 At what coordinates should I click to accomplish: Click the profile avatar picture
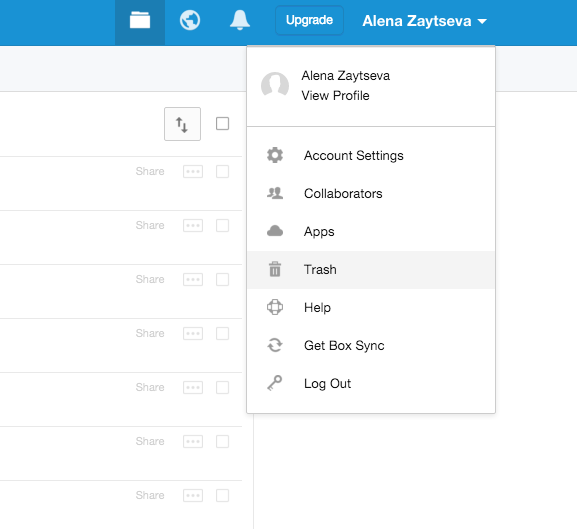tap(275, 86)
